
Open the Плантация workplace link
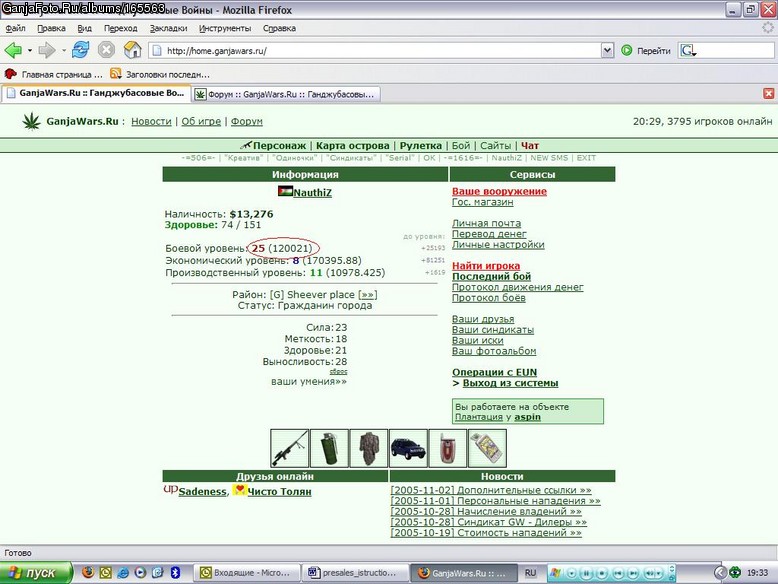tap(479, 417)
